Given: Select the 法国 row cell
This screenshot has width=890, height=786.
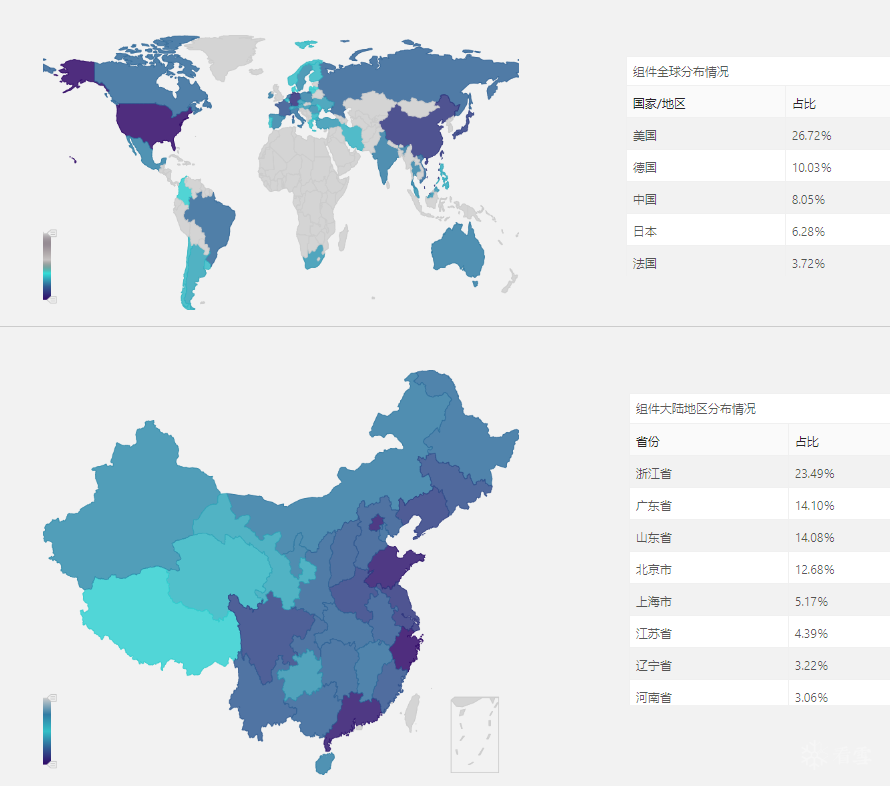Looking at the screenshot, I should coord(706,263).
